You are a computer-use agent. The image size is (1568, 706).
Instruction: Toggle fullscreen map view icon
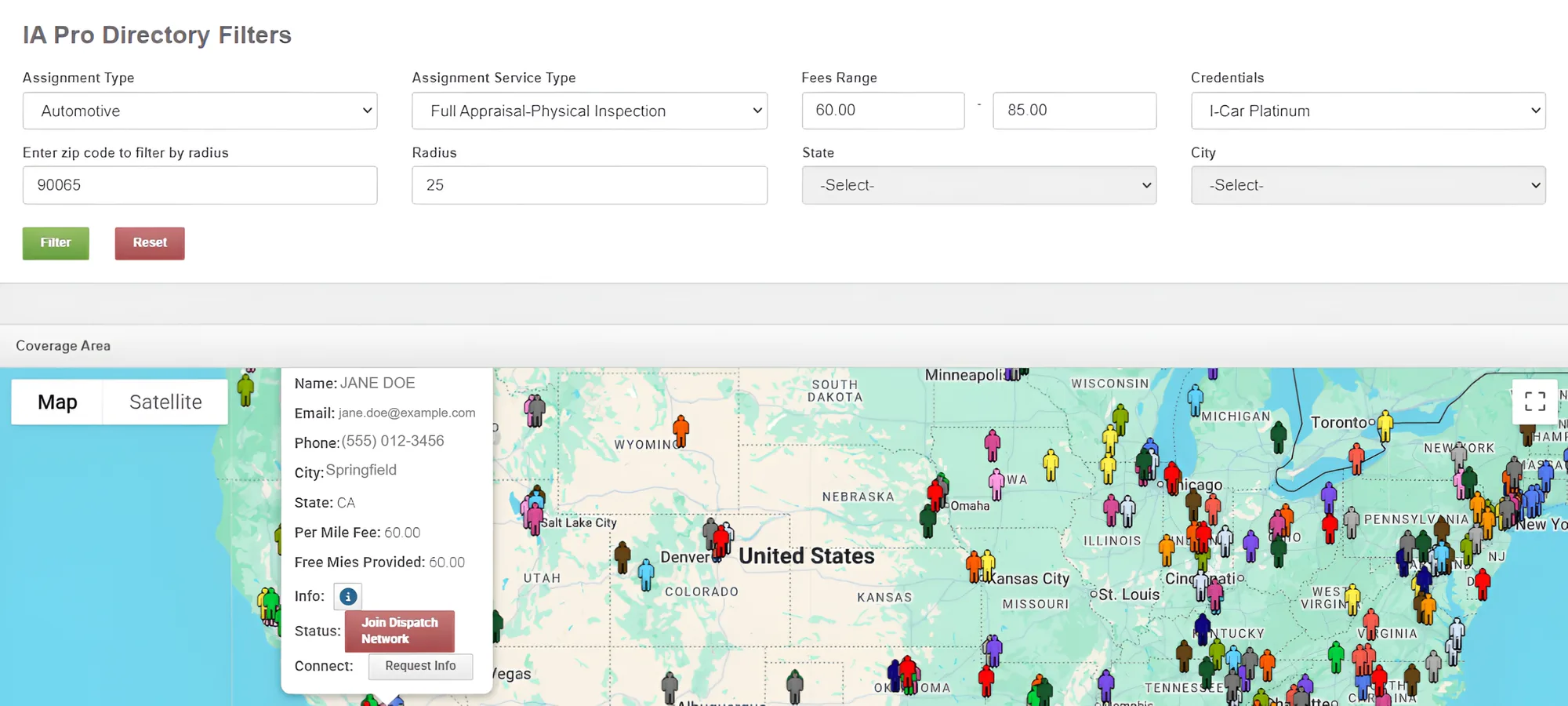(1535, 402)
